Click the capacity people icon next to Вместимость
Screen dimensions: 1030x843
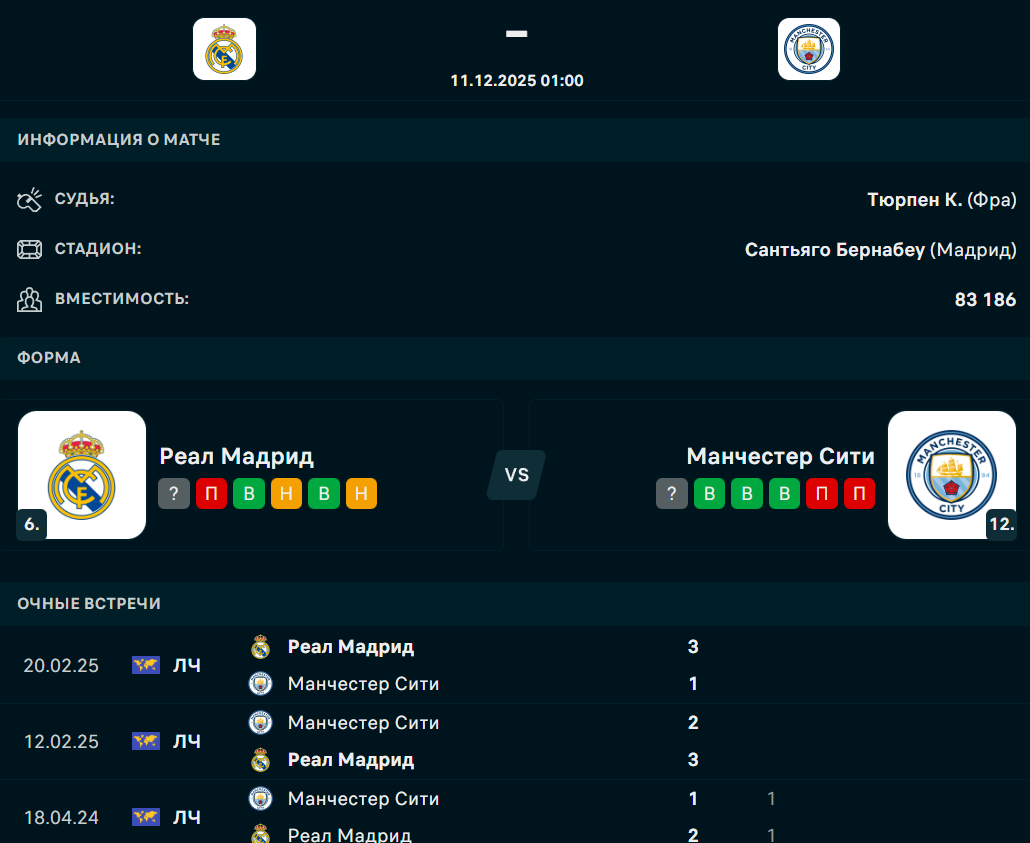(x=29, y=299)
